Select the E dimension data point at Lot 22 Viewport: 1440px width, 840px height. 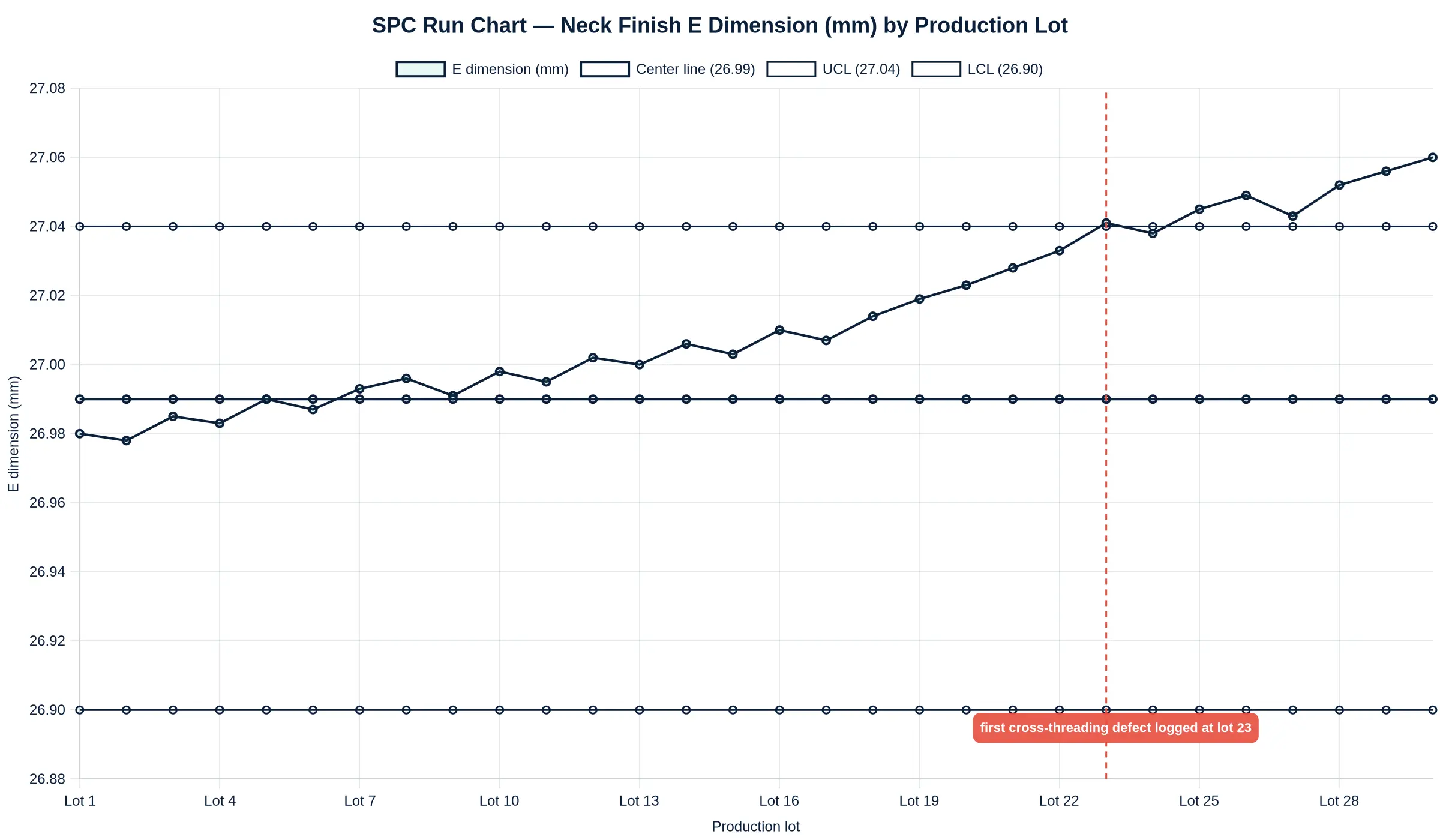(1060, 251)
